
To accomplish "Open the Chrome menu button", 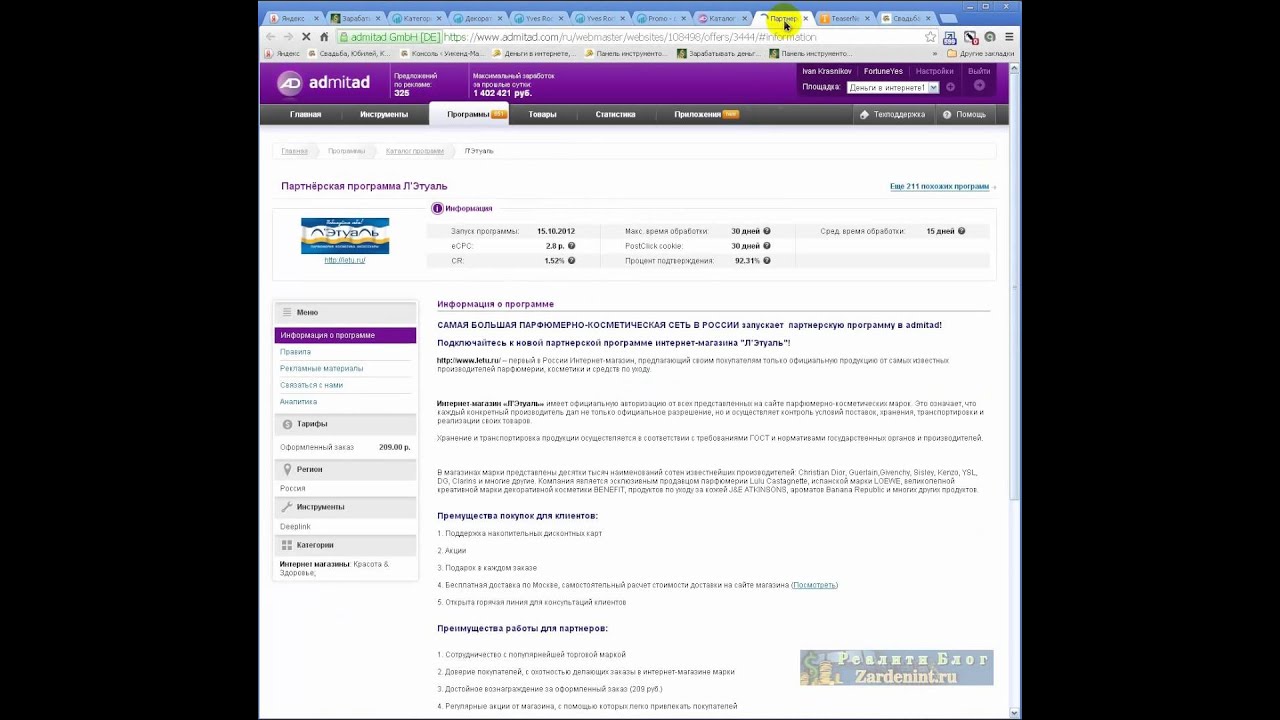I will tap(1008, 37).
